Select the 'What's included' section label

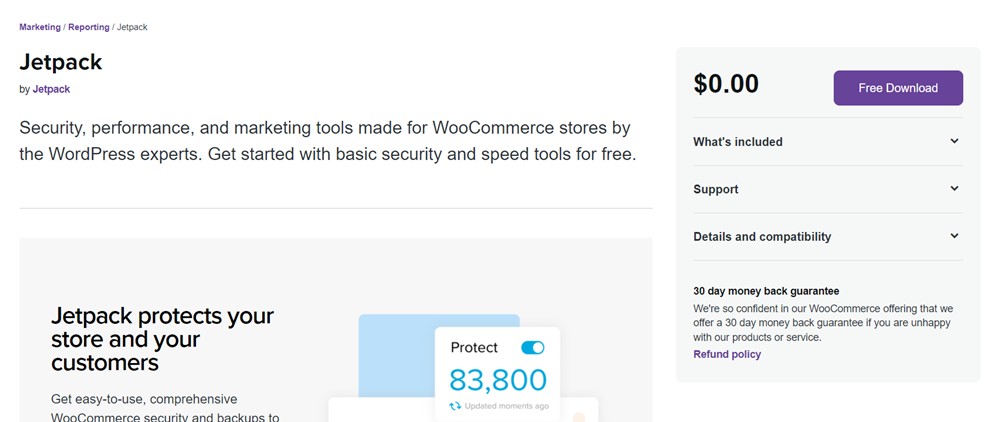[738, 142]
